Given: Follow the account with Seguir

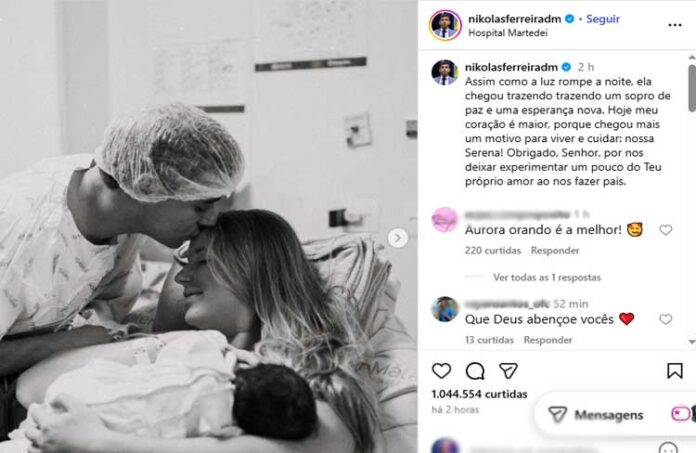Looking at the screenshot, I should [603, 19].
